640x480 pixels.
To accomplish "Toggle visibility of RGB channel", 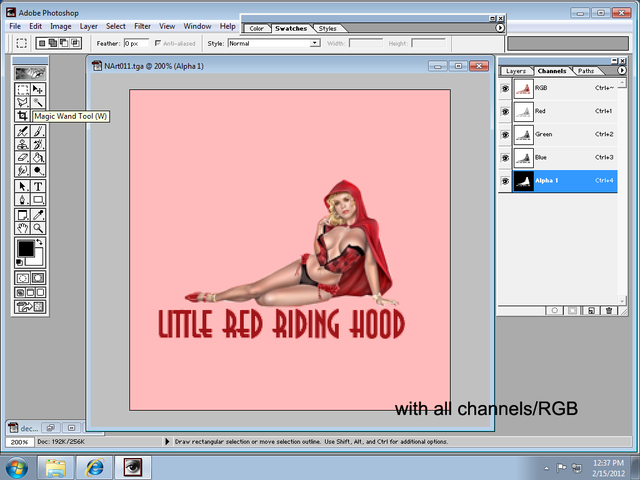I will pos(505,88).
